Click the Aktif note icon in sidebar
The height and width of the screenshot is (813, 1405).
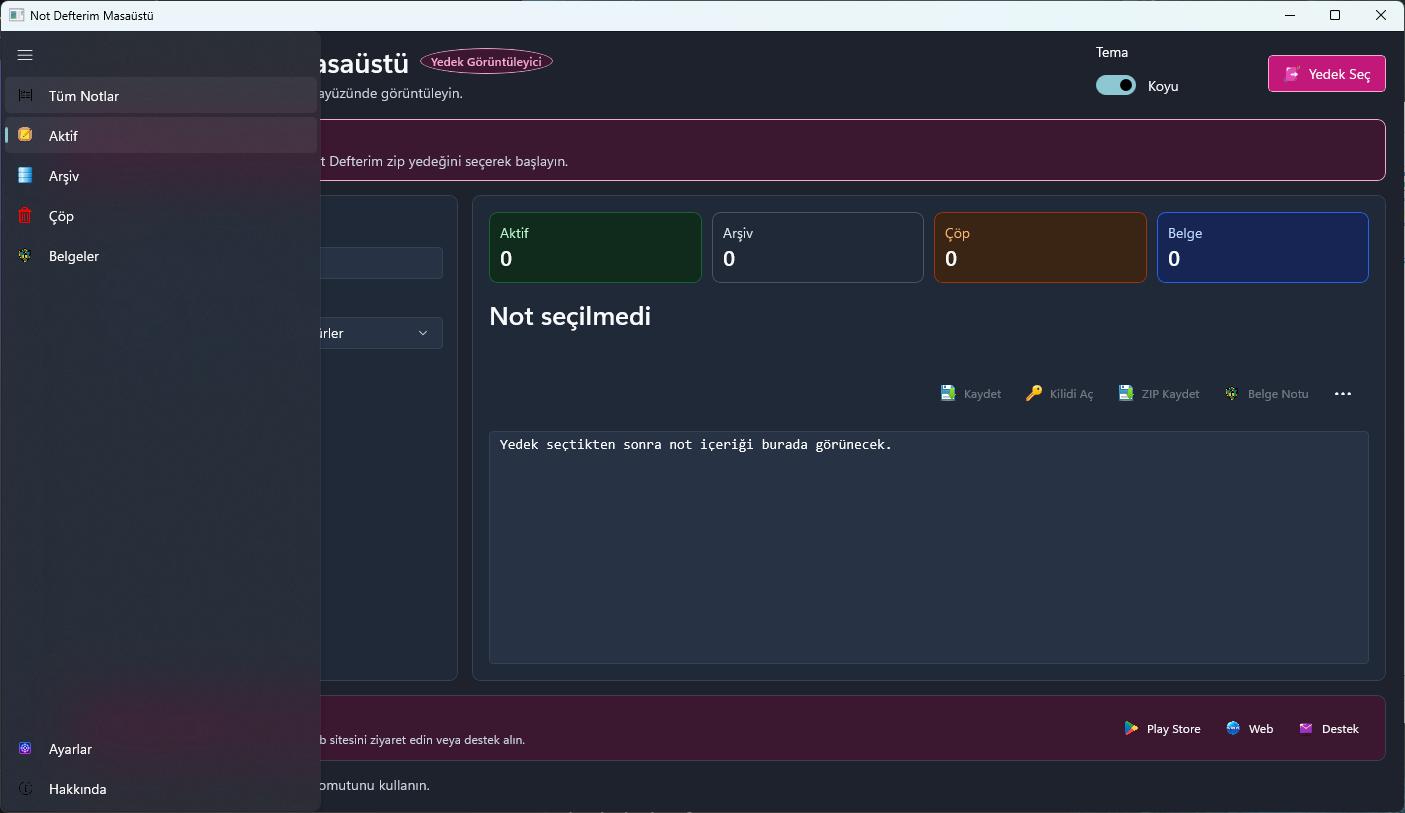point(25,135)
